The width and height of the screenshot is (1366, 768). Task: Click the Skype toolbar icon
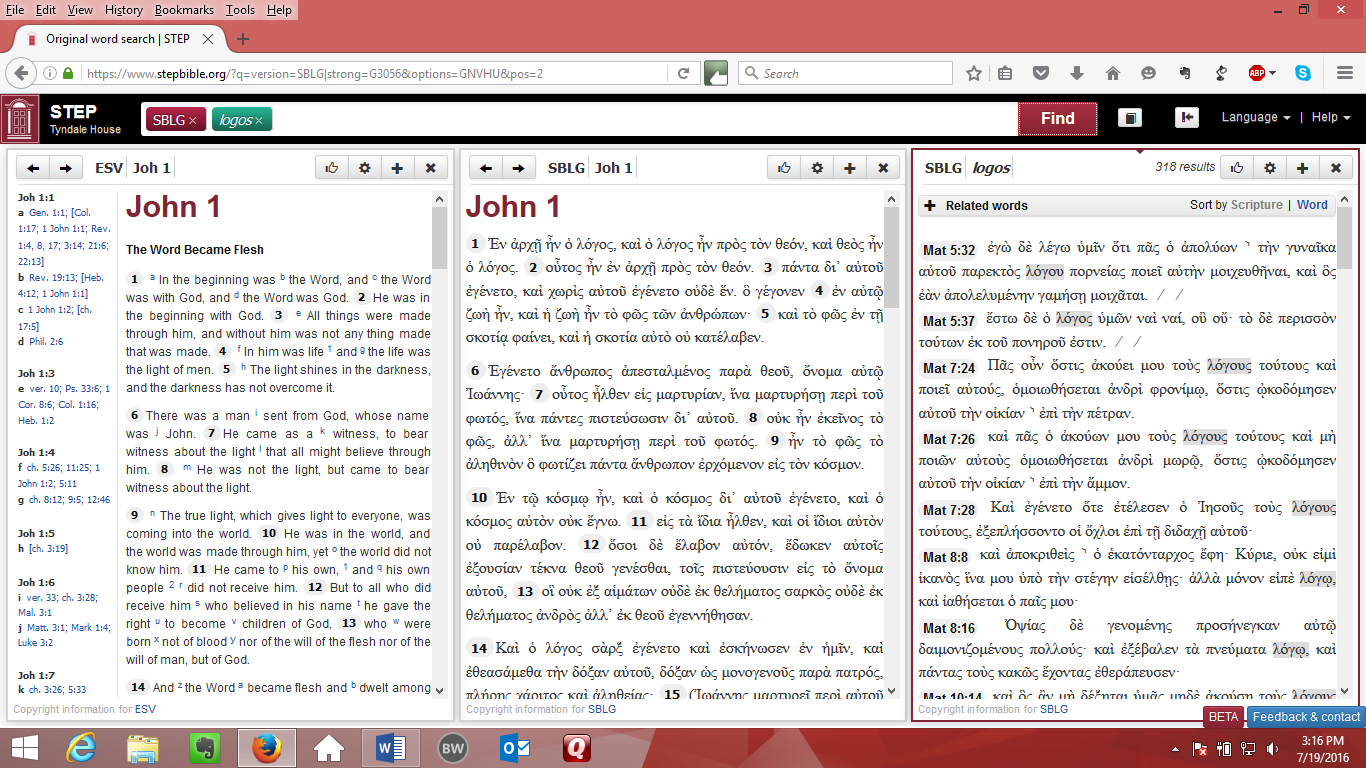[1303, 74]
